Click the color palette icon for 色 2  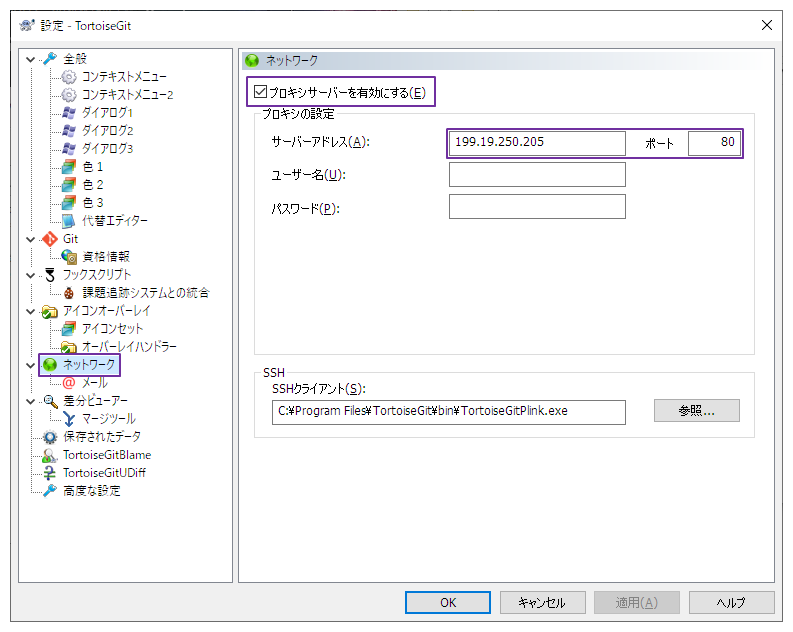(69, 185)
